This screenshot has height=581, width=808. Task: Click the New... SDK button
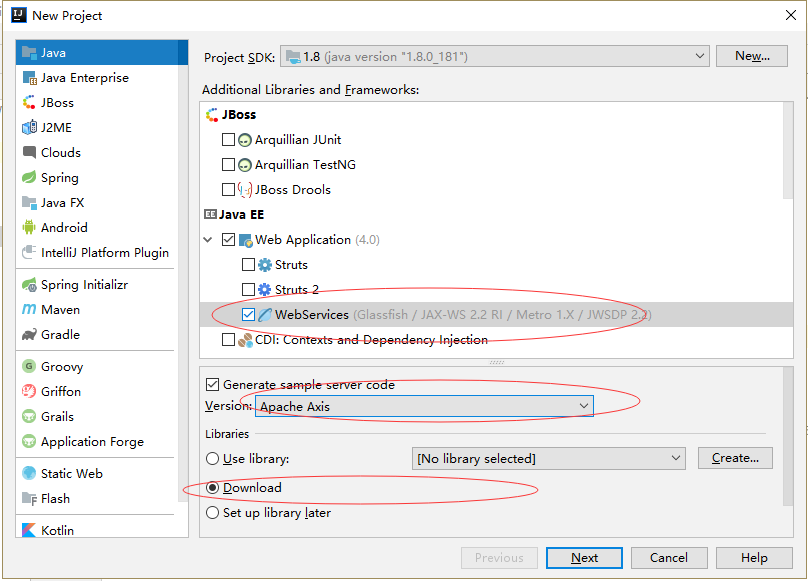[x=752, y=56]
